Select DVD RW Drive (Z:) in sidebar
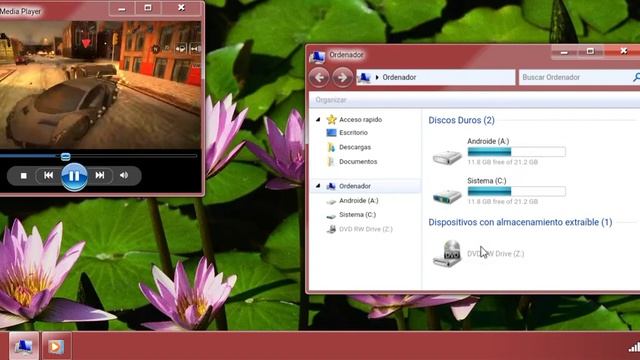 tap(366, 229)
